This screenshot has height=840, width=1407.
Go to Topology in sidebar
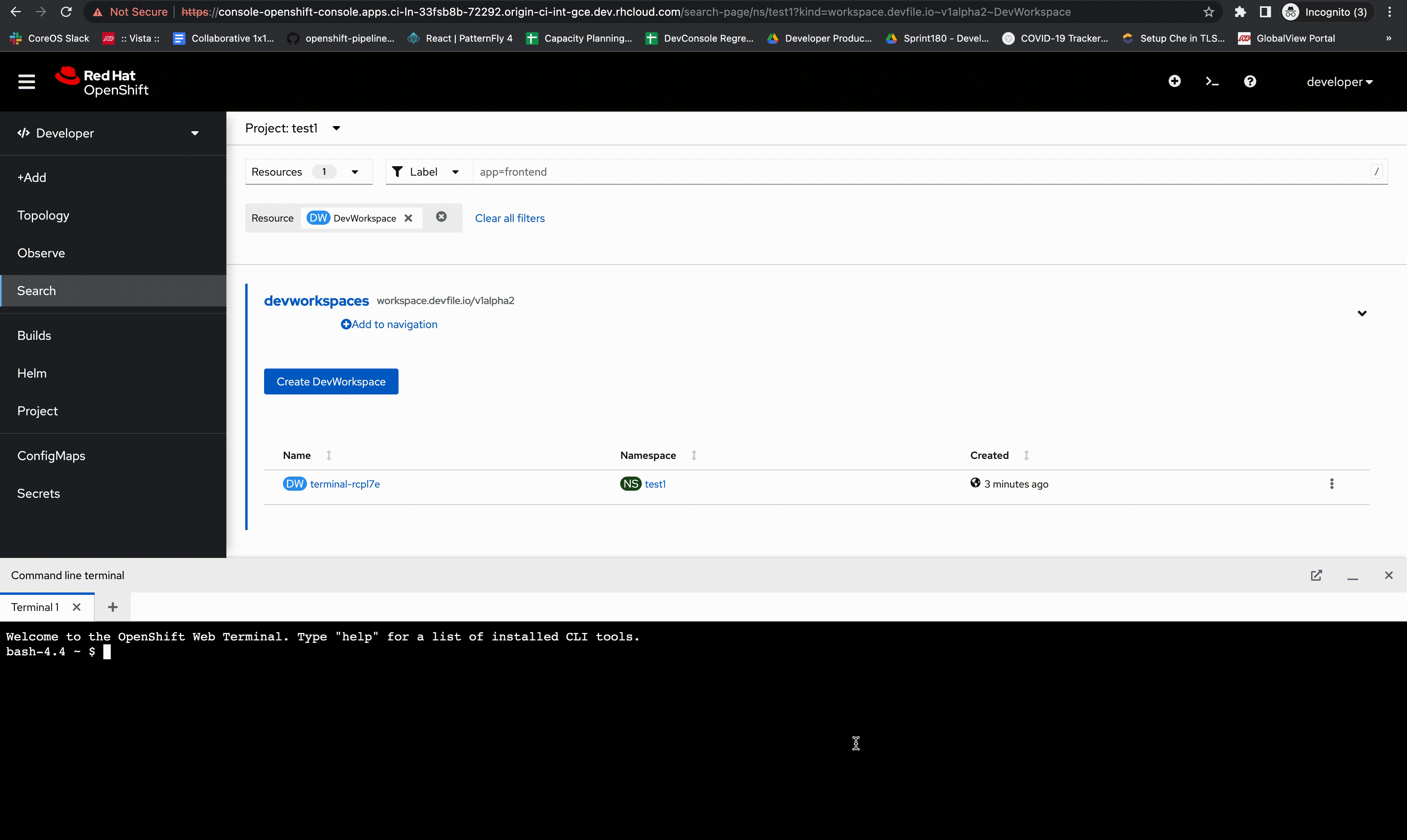43,216
